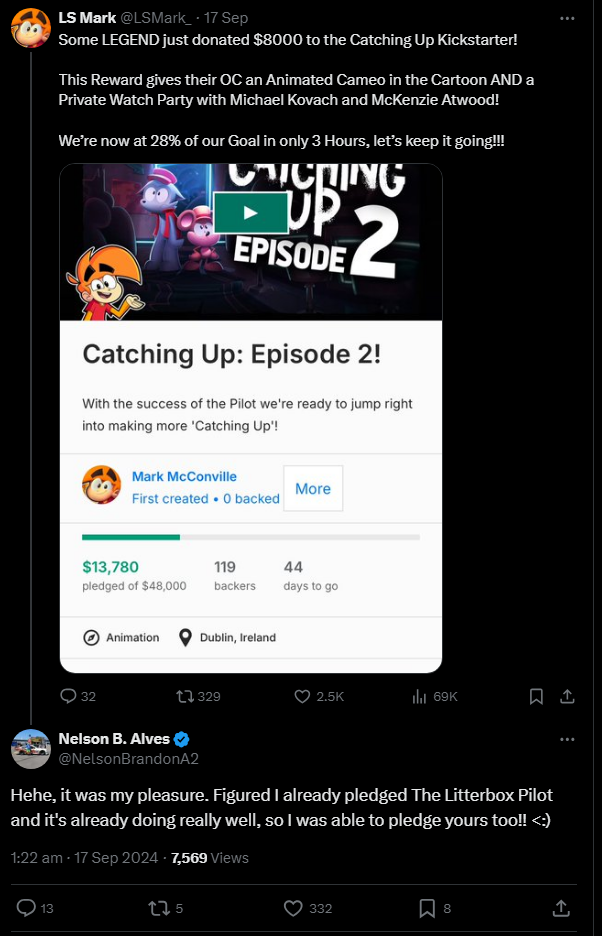This screenshot has height=936, width=602.
Task: Open LS Mark's profile avatar
Action: (x=31, y=28)
